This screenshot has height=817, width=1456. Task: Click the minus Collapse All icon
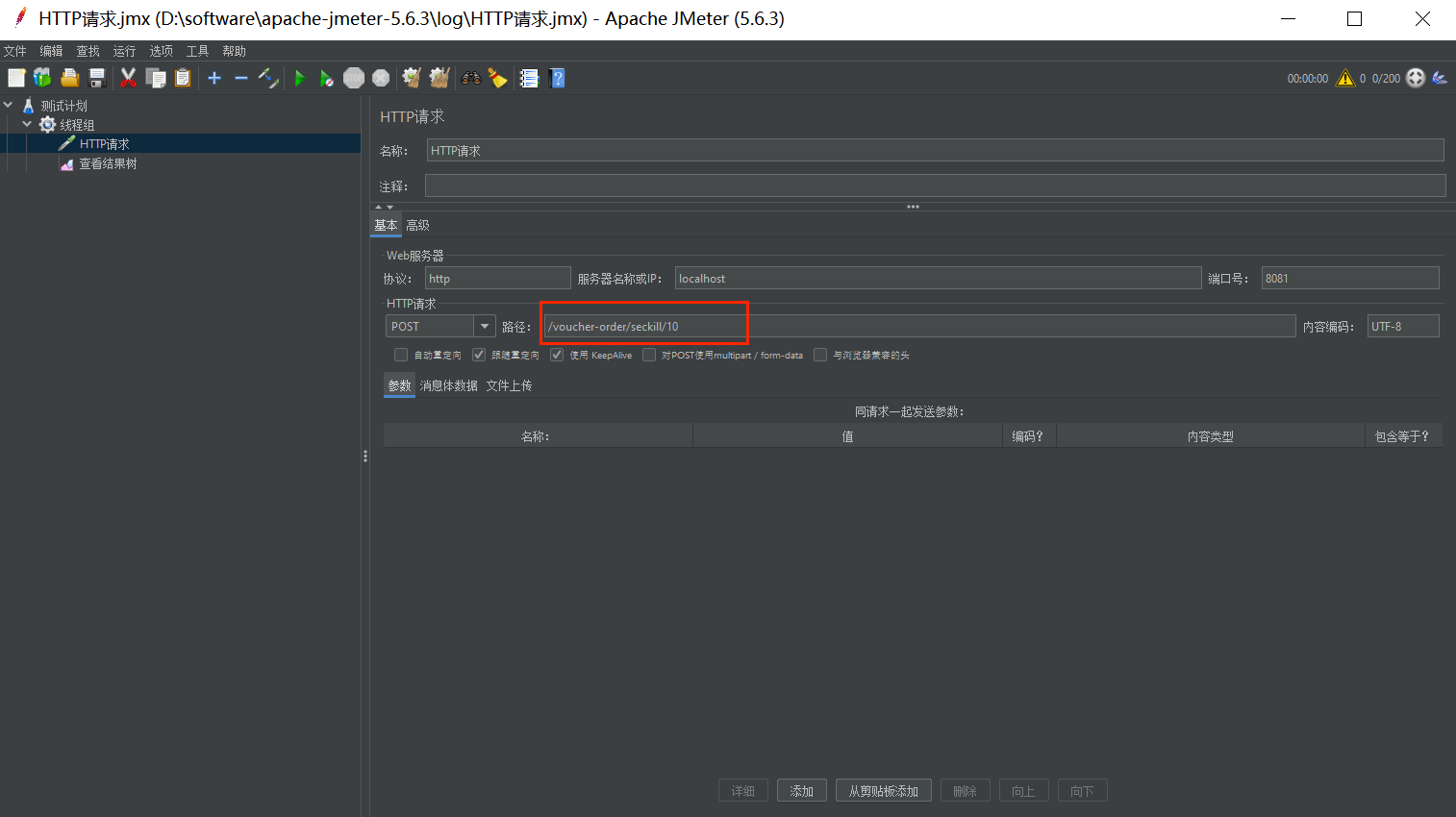tap(241, 78)
